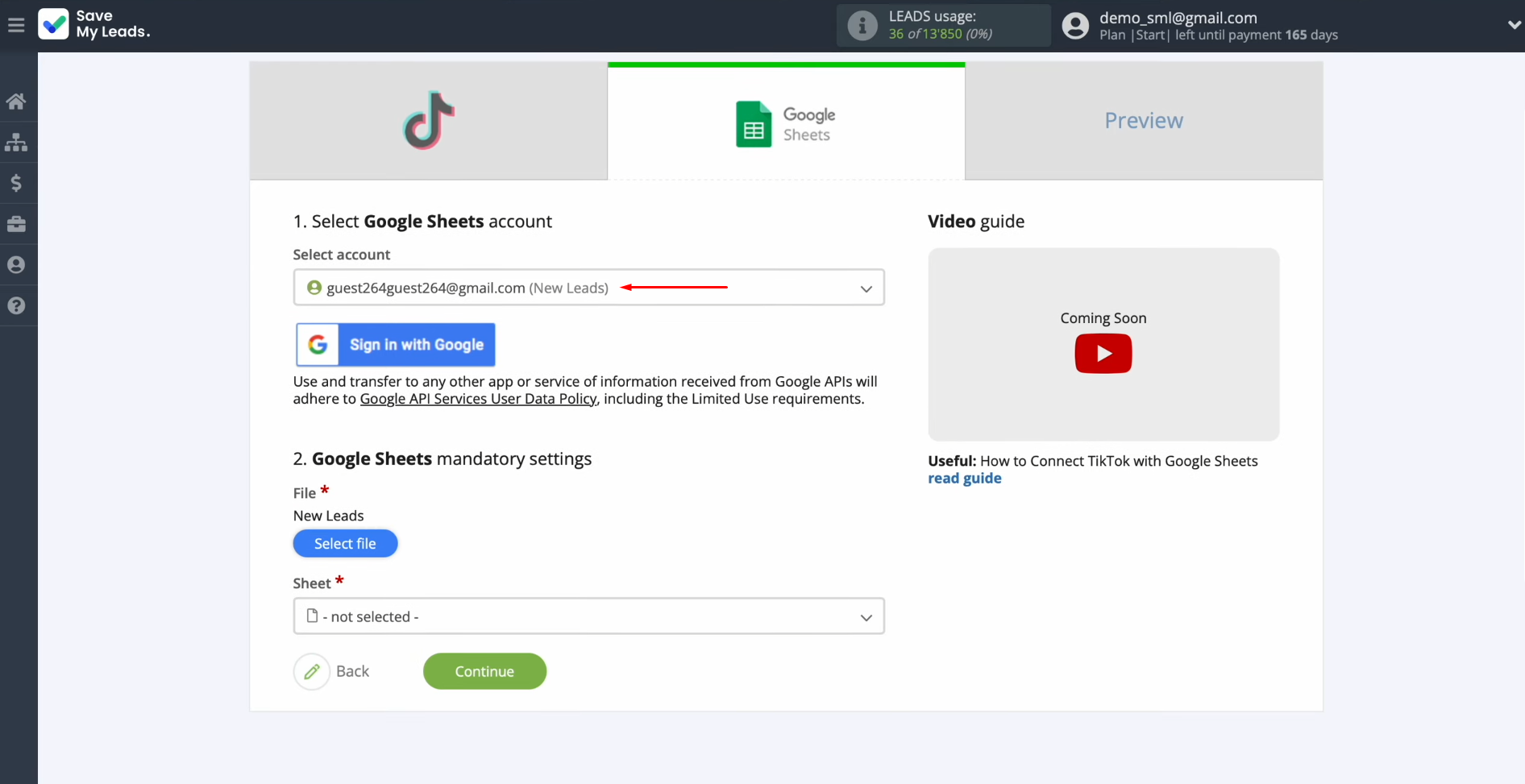The width and height of the screenshot is (1525, 784).
Task: Open the help question mark icon
Action: click(x=16, y=306)
